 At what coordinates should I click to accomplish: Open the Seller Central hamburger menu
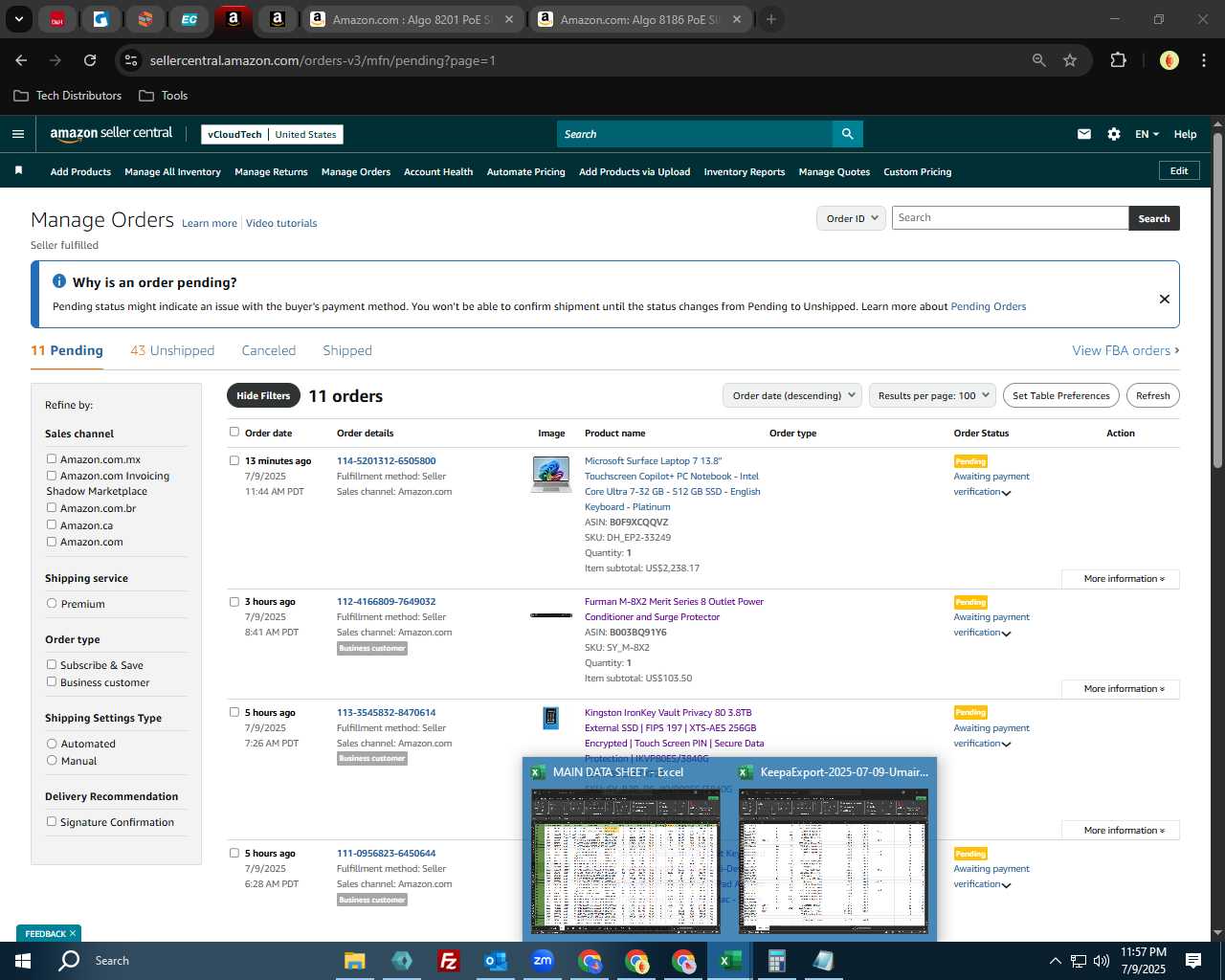tap(17, 134)
